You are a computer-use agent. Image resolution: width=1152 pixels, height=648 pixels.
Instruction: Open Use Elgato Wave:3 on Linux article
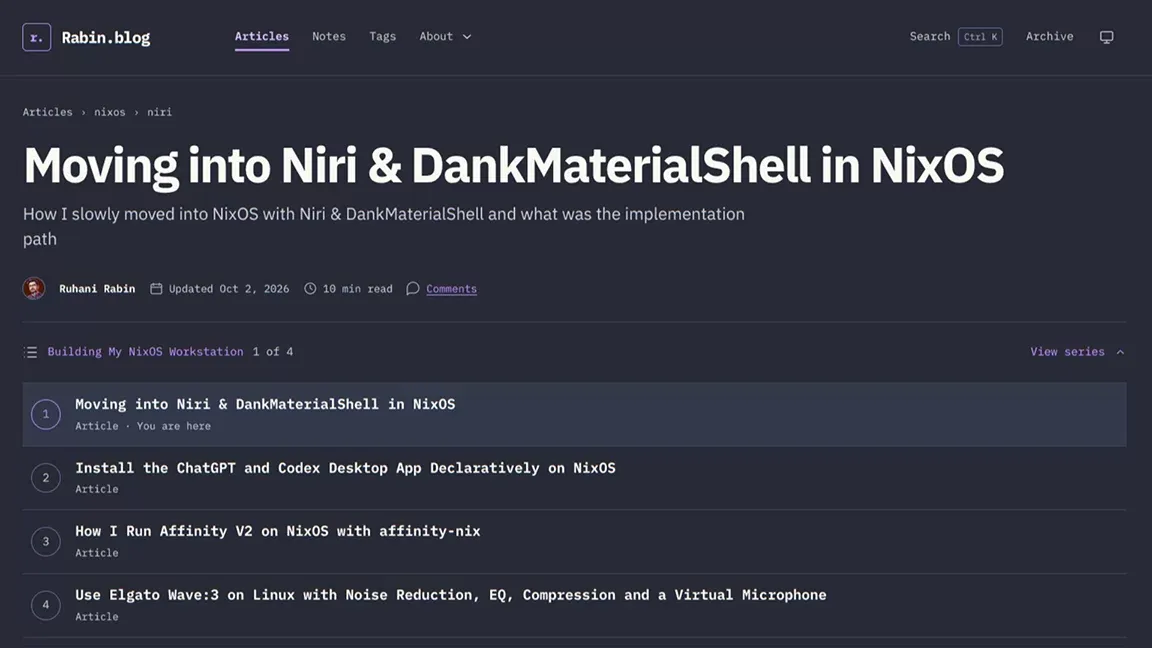450,595
